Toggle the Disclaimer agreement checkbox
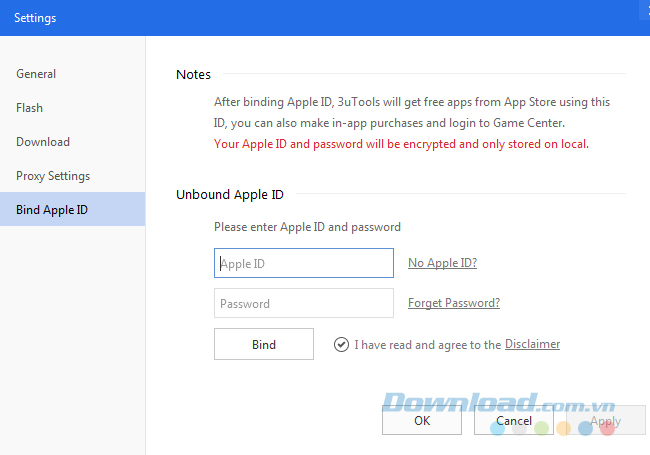 click(341, 344)
